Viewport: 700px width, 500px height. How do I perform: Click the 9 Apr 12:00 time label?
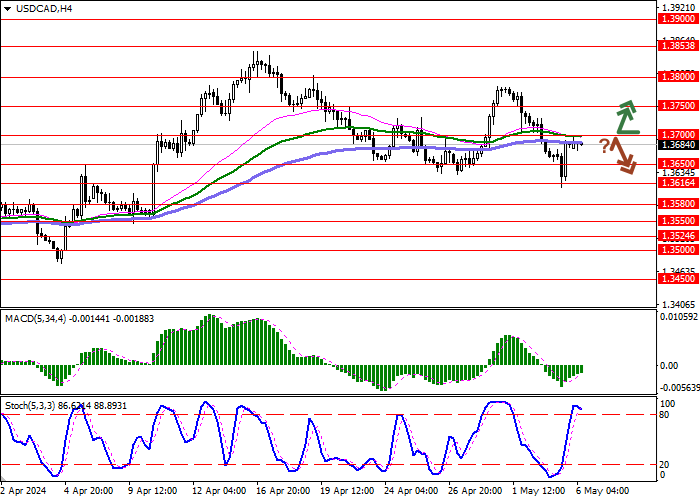point(153,490)
